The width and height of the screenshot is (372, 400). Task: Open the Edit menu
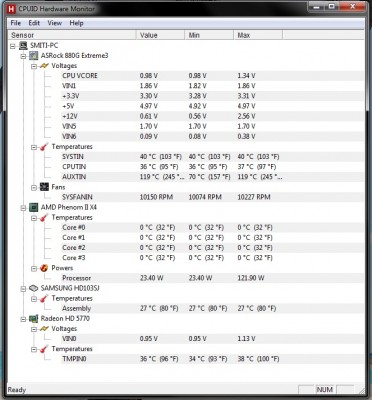34,23
